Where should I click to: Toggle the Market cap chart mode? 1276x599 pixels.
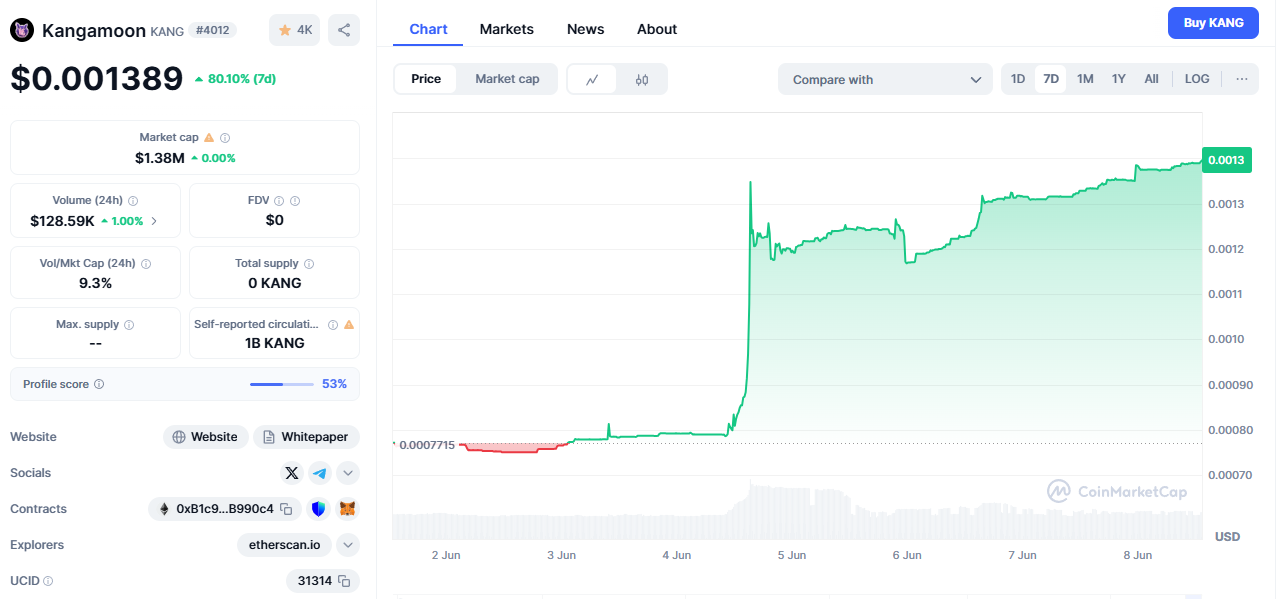[507, 79]
